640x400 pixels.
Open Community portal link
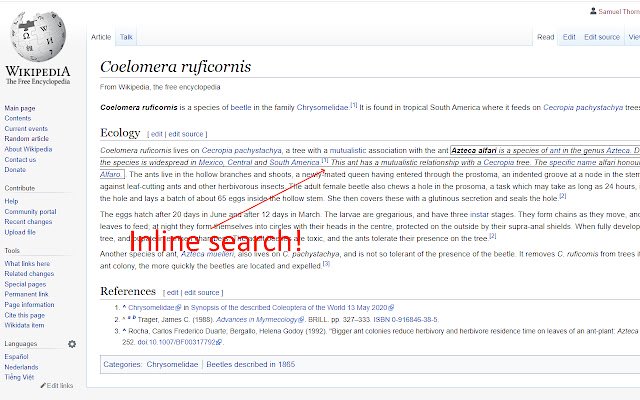click(30, 212)
